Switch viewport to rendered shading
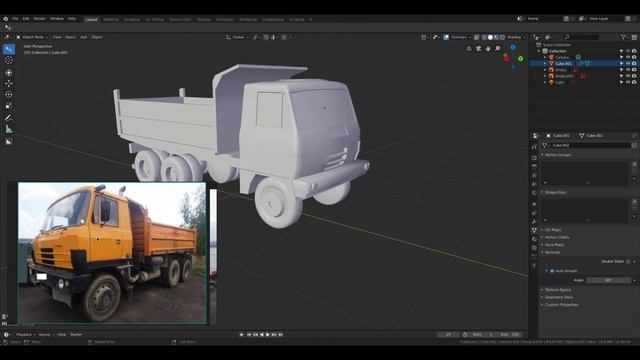The width and height of the screenshot is (640, 360). pyautogui.click(x=502, y=37)
